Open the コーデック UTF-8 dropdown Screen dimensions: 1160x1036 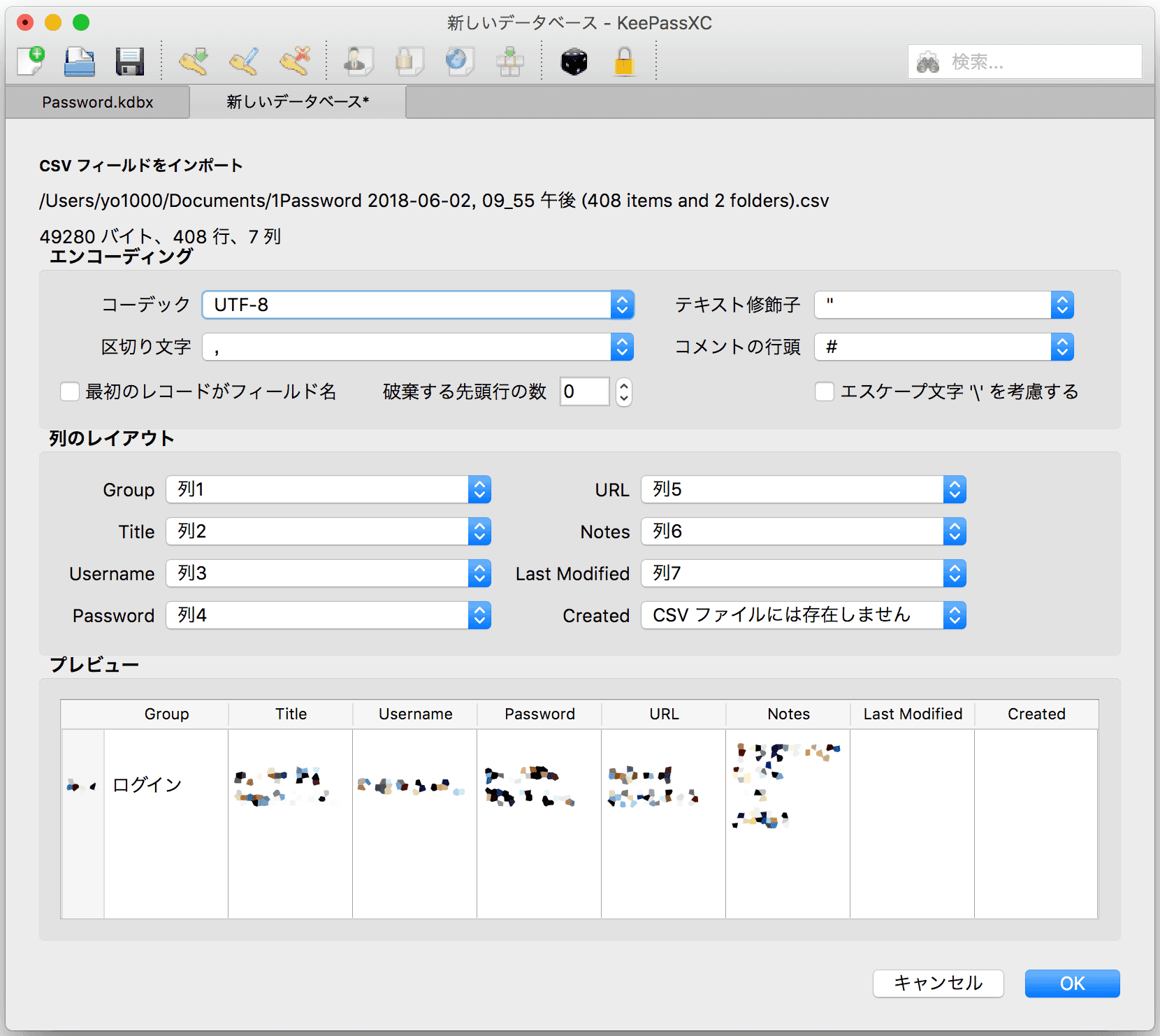pos(418,305)
